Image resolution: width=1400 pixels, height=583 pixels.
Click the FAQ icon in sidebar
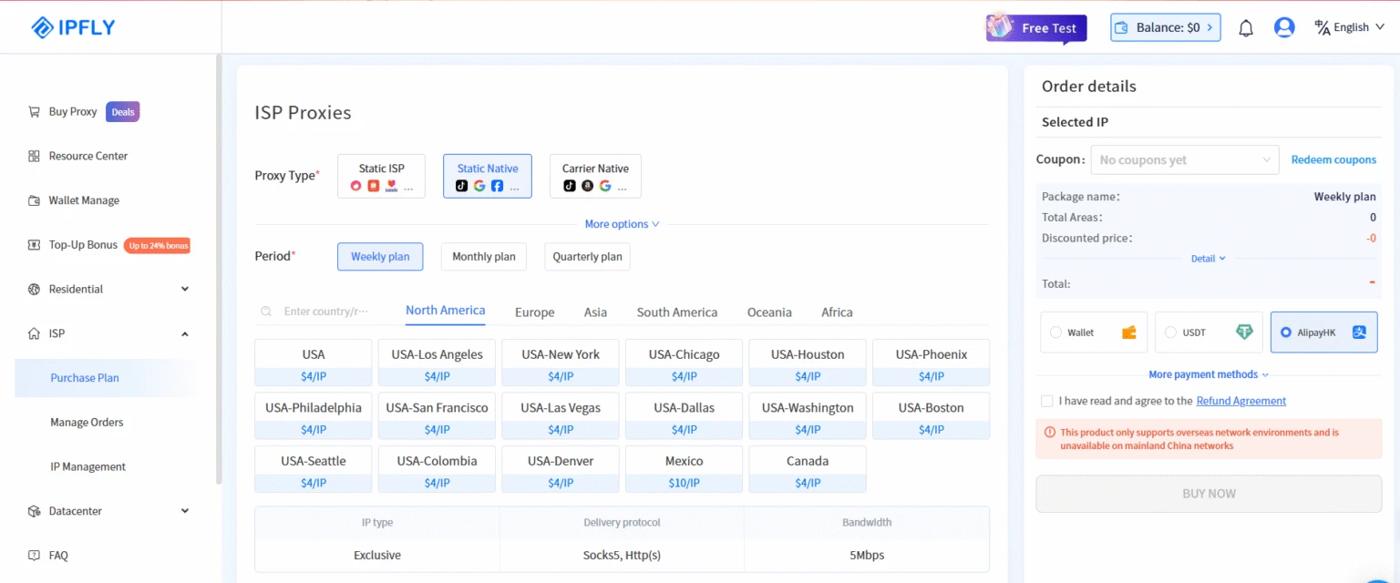point(34,555)
